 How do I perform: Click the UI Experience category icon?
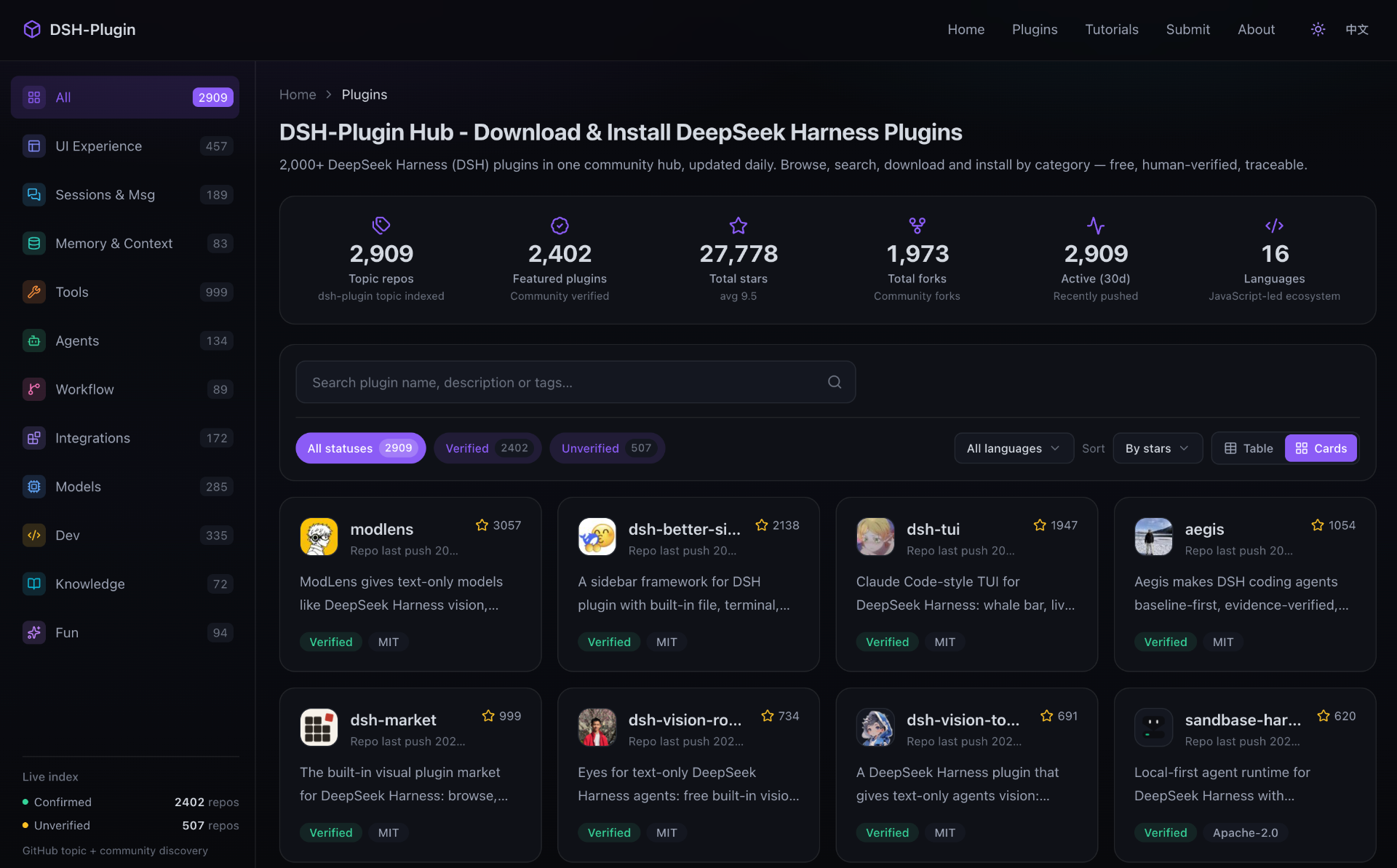coord(34,146)
